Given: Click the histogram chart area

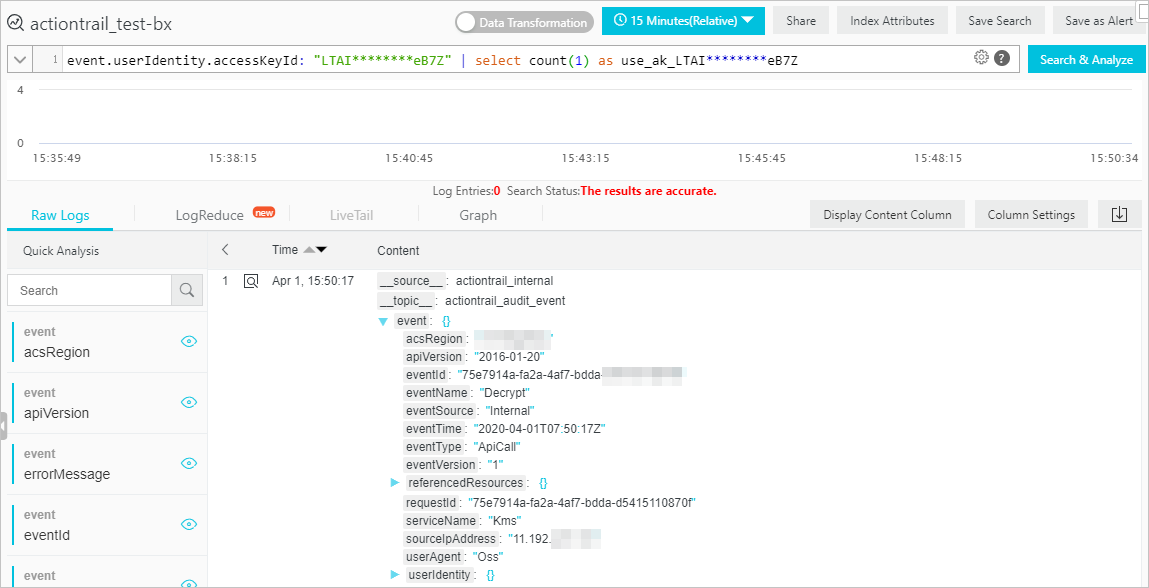Looking at the screenshot, I should point(583,117).
